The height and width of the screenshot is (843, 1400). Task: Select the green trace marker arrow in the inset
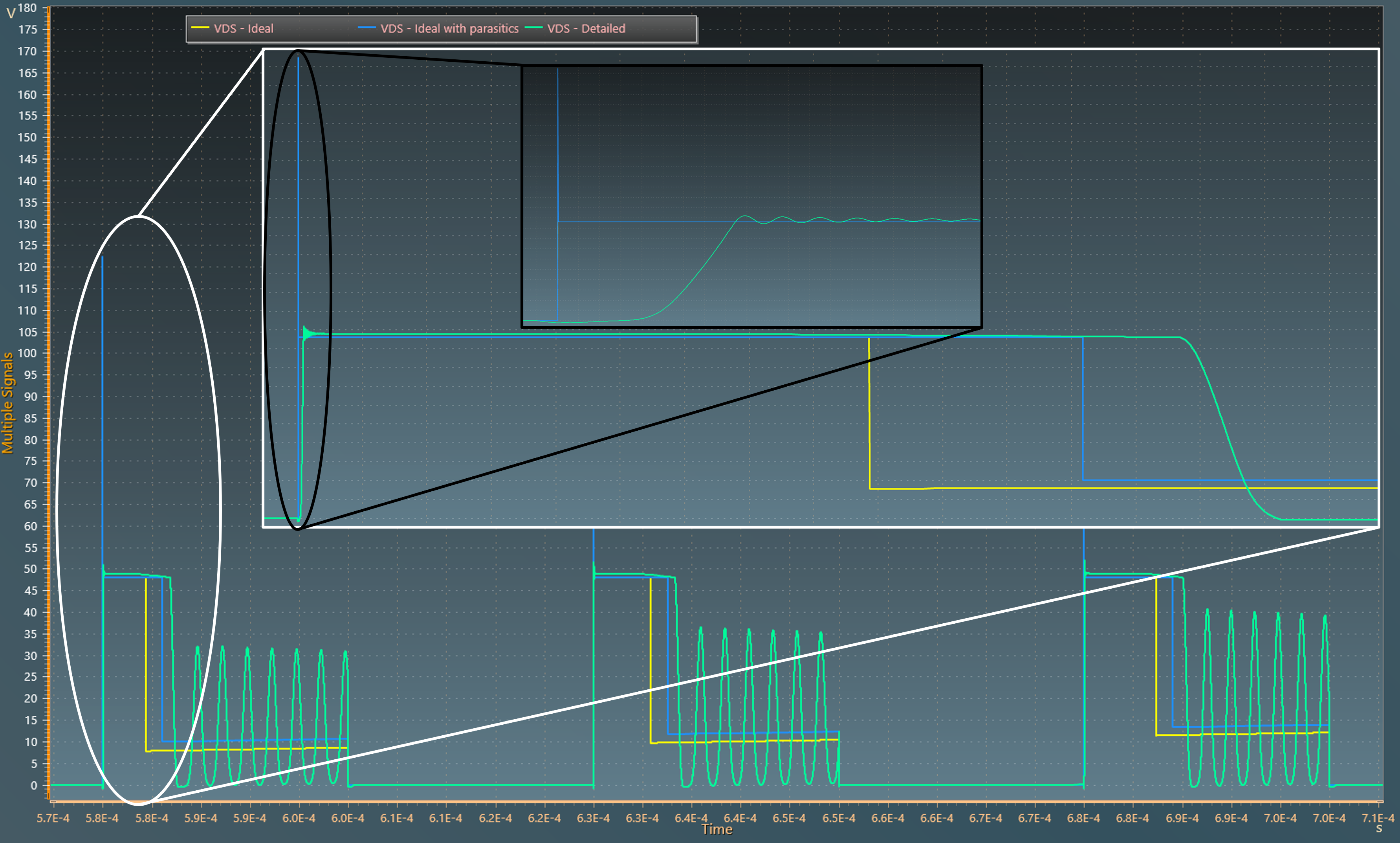[x=306, y=333]
